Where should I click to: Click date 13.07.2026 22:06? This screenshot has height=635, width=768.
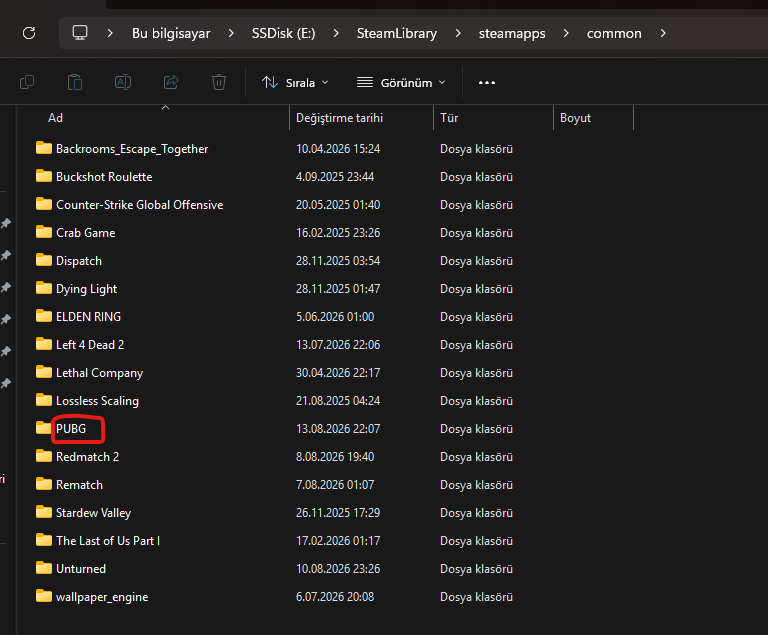pyautogui.click(x=338, y=344)
